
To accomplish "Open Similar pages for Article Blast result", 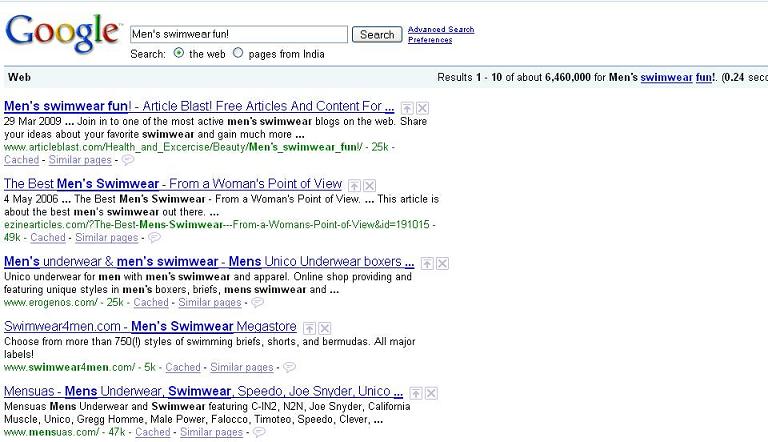I will point(80,160).
